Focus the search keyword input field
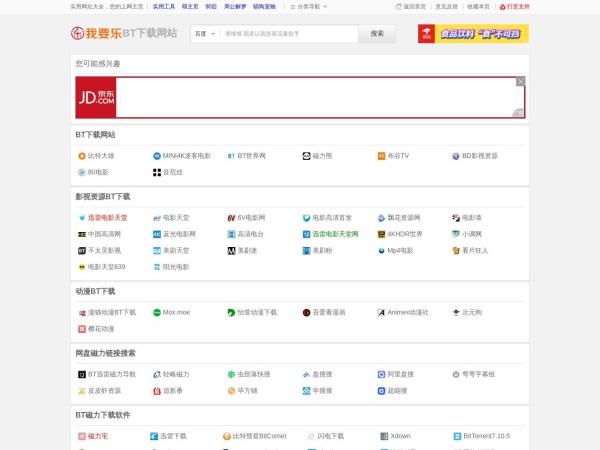This screenshot has width=600, height=450. [288, 33]
